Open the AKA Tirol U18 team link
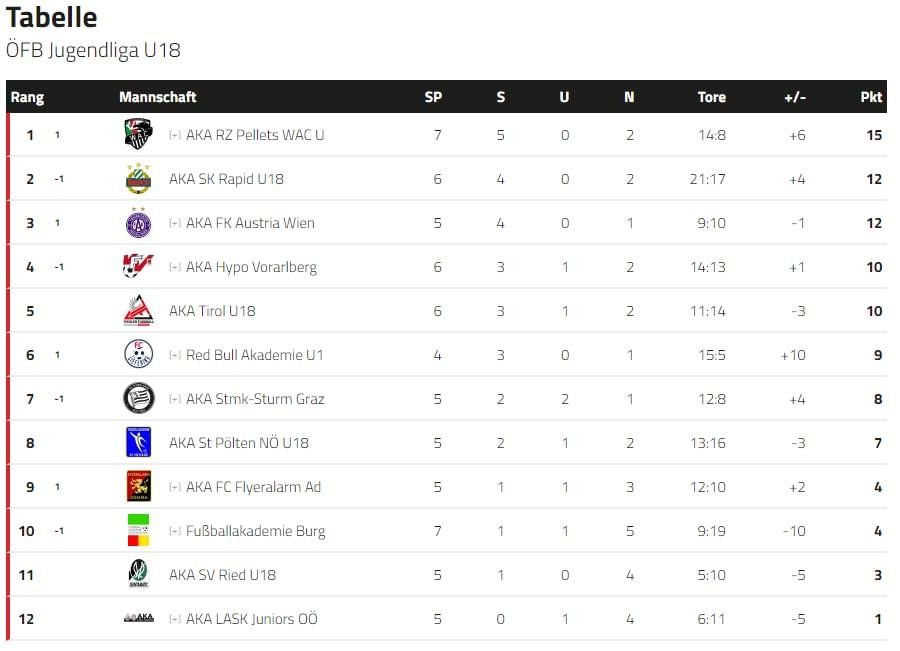The width and height of the screenshot is (900, 651). (x=212, y=311)
